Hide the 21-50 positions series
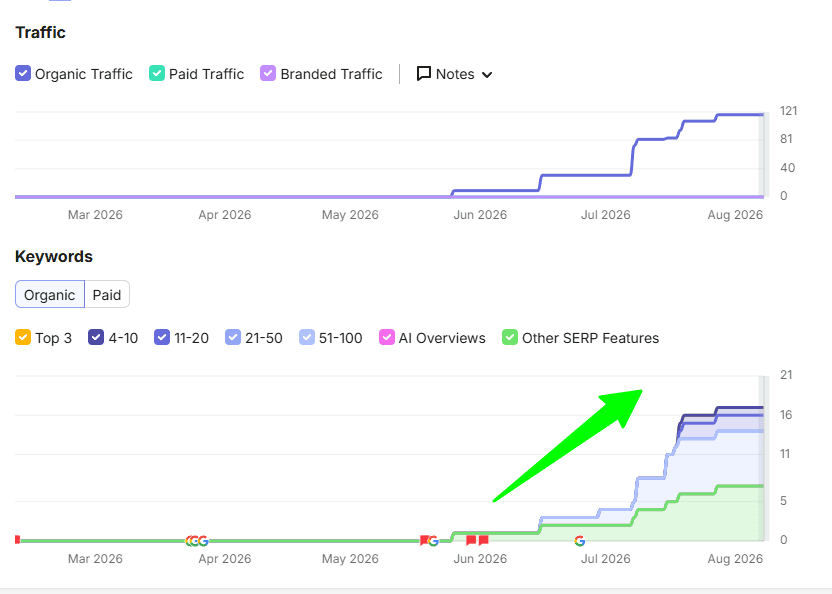 pos(233,338)
